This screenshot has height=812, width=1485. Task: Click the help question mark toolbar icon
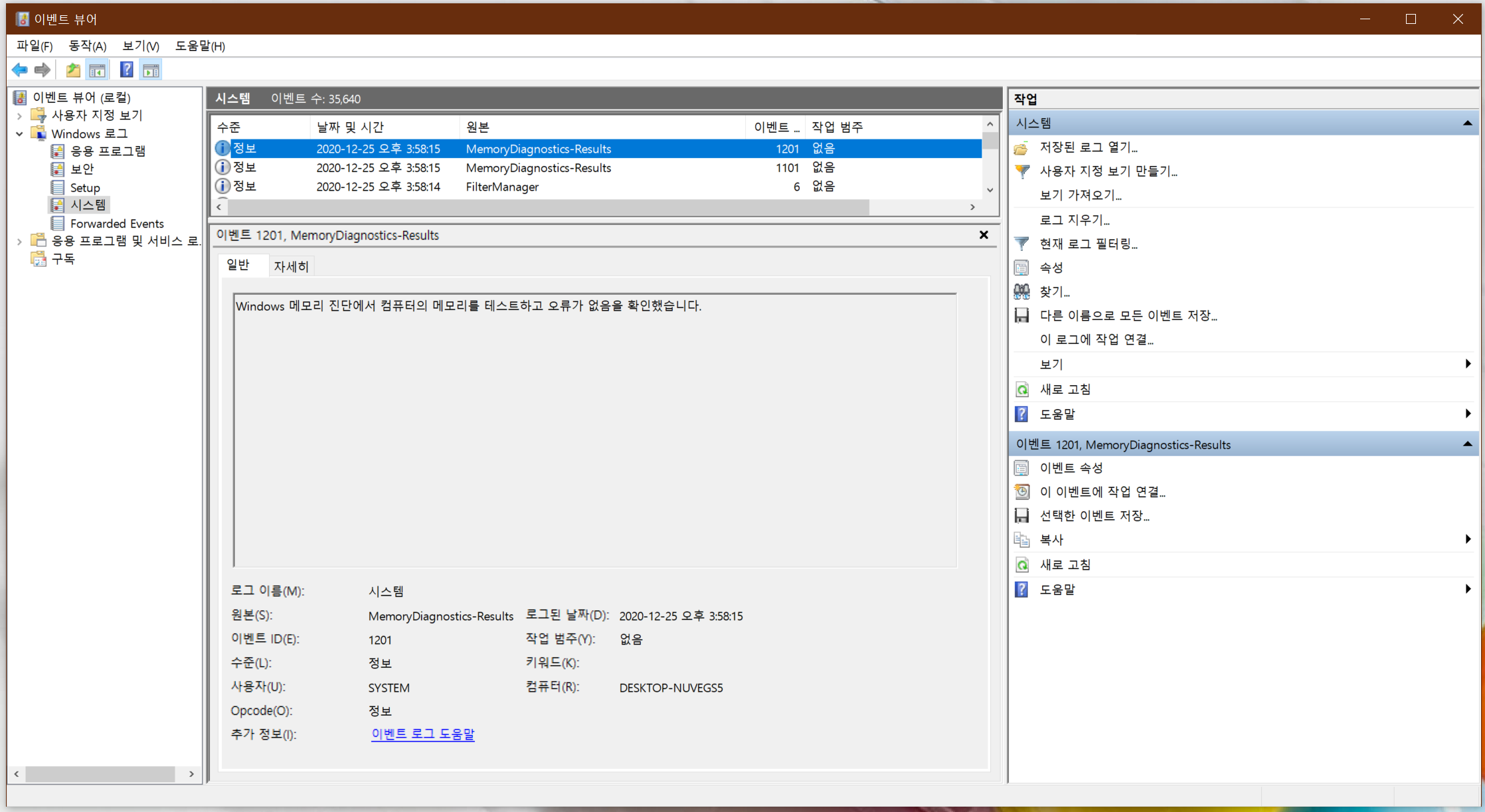pyautogui.click(x=126, y=70)
